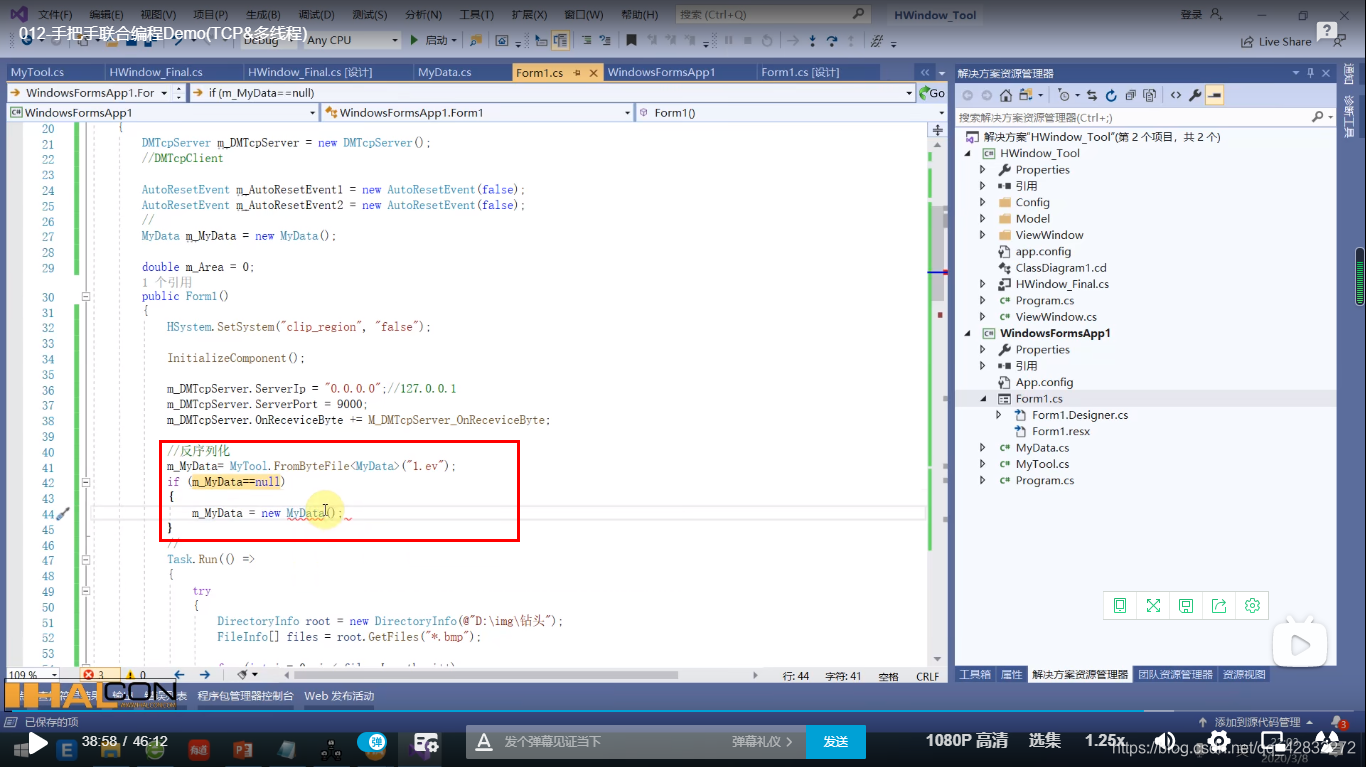Image resolution: width=1366 pixels, height=767 pixels.
Task: Click the video settings gear icon
Action: tap(1219, 741)
